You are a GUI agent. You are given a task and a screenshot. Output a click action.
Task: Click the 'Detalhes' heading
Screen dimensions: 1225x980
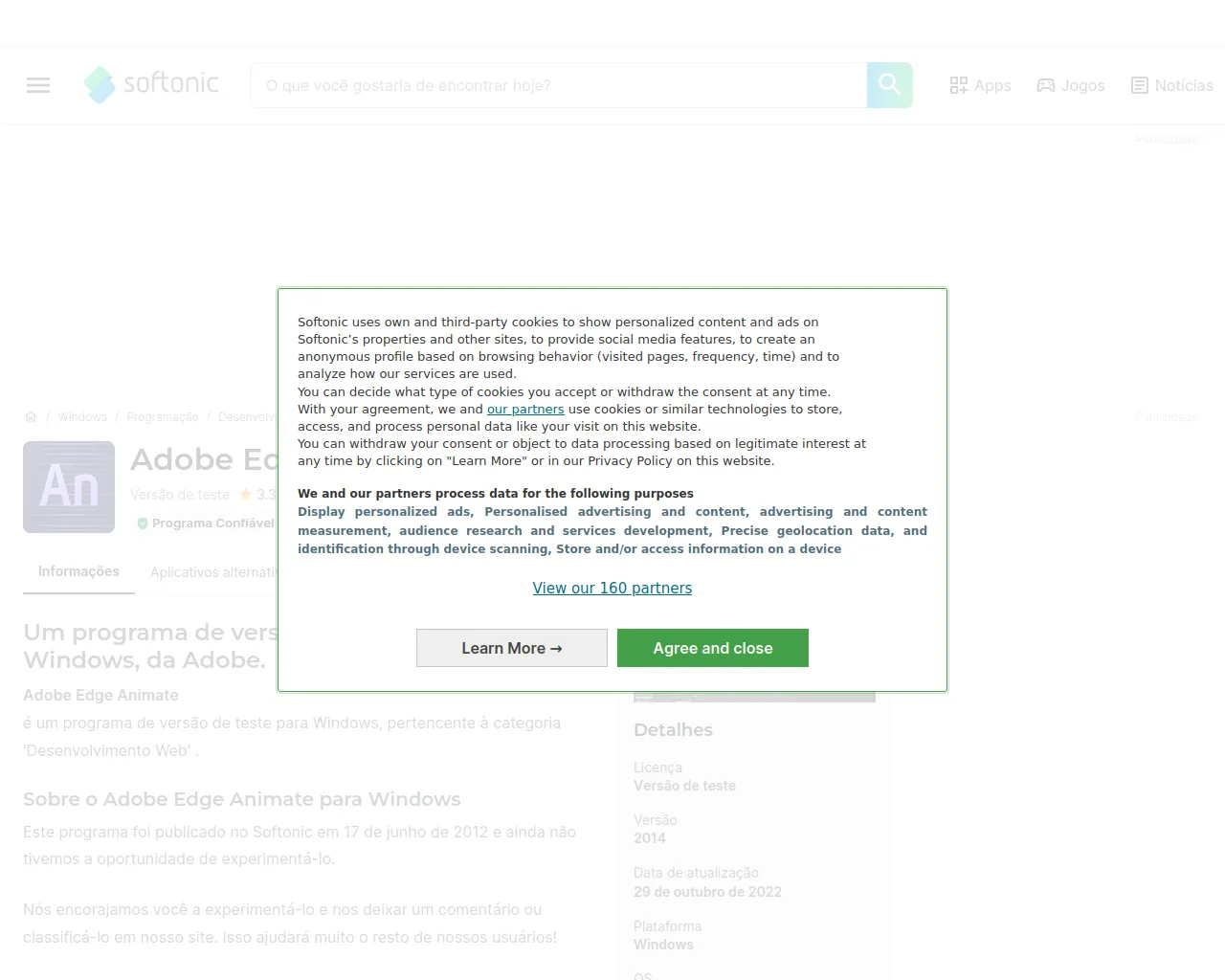(673, 729)
